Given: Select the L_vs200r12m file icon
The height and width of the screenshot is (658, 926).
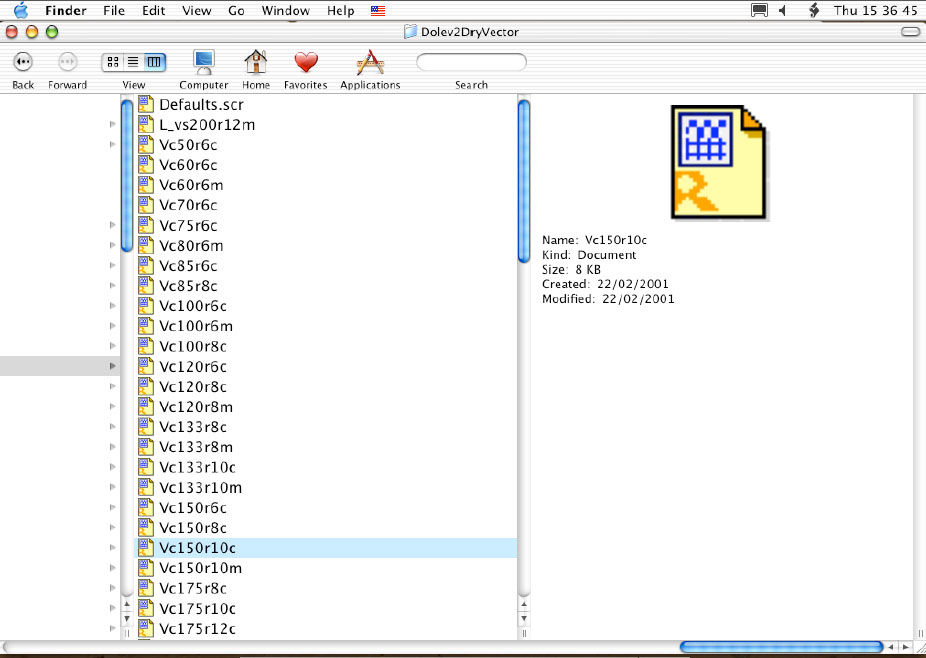Looking at the screenshot, I should (x=146, y=124).
